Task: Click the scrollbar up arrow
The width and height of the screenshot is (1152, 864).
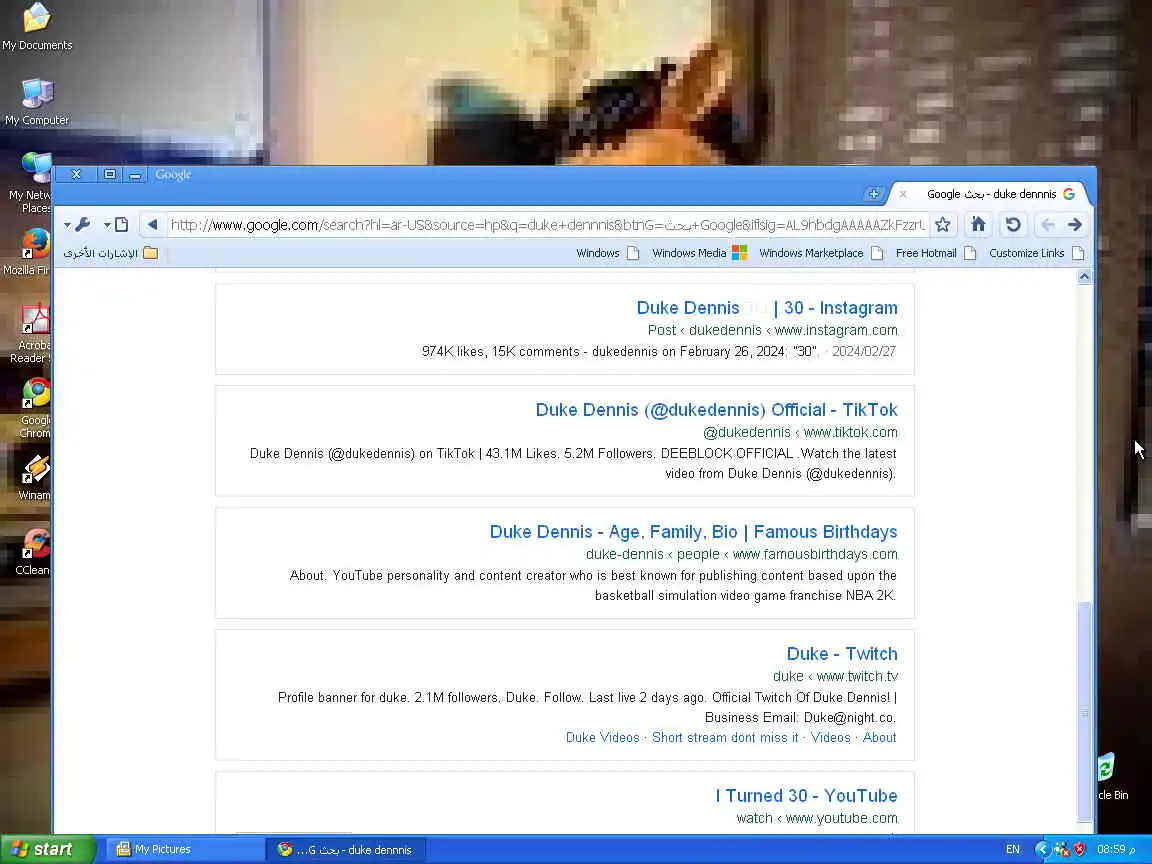Action: 1084,277
